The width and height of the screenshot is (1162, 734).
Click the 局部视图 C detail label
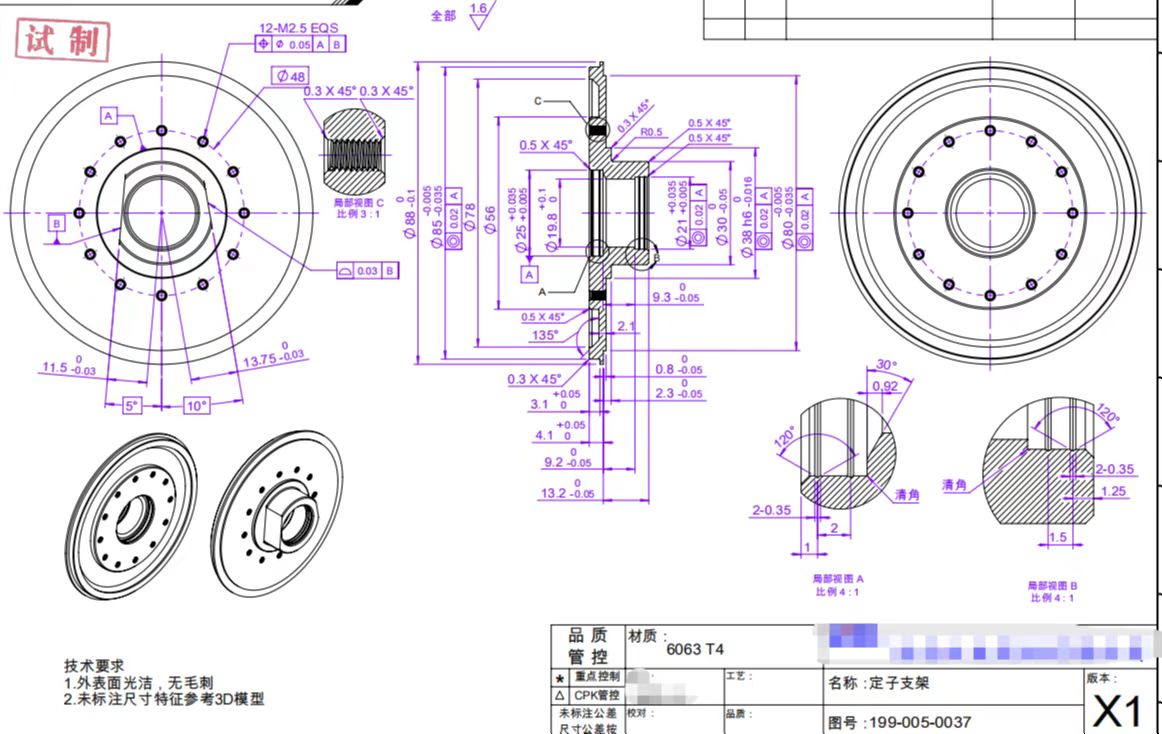358,202
